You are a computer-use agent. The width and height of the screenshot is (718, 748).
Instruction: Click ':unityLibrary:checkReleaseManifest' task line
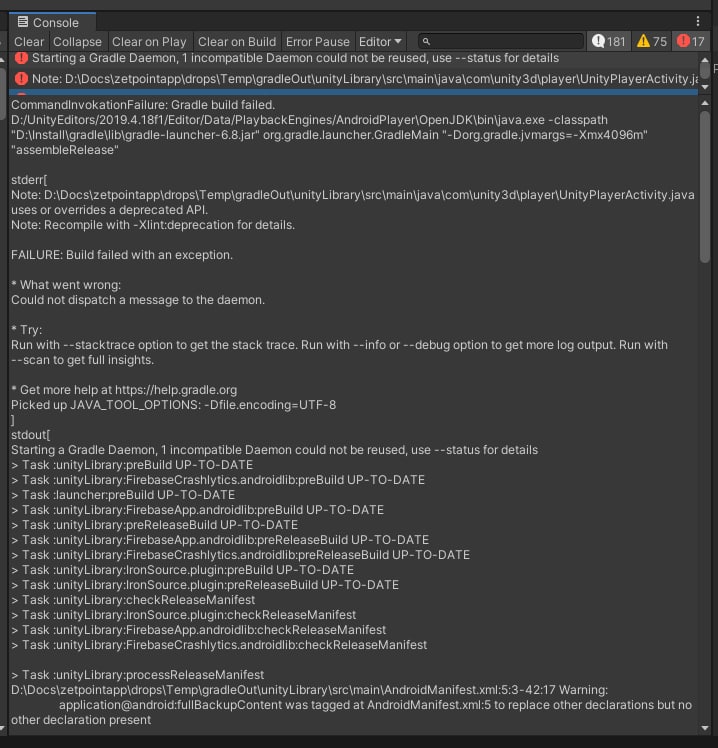133,600
